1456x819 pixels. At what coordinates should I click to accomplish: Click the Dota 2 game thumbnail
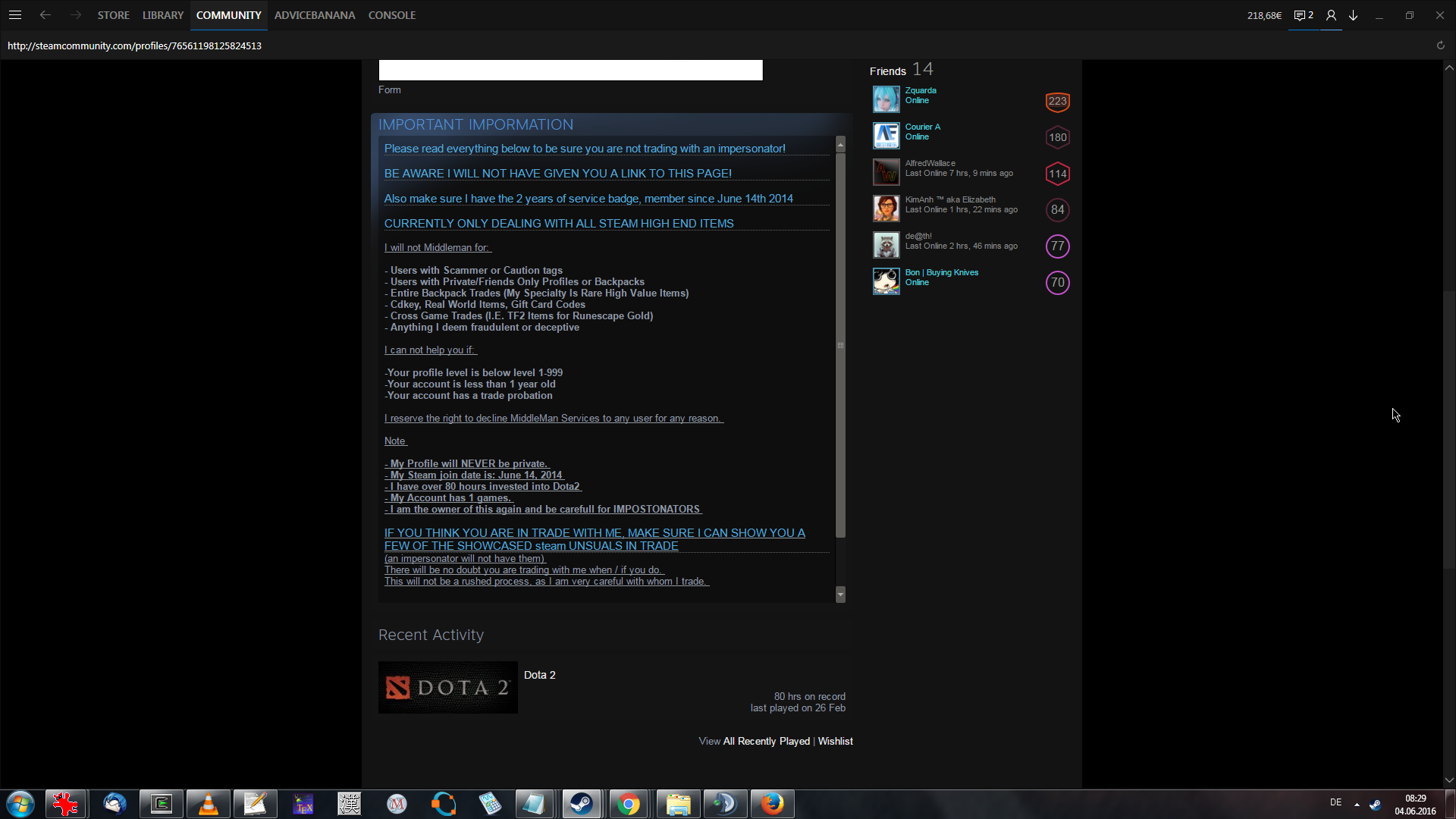(447, 687)
